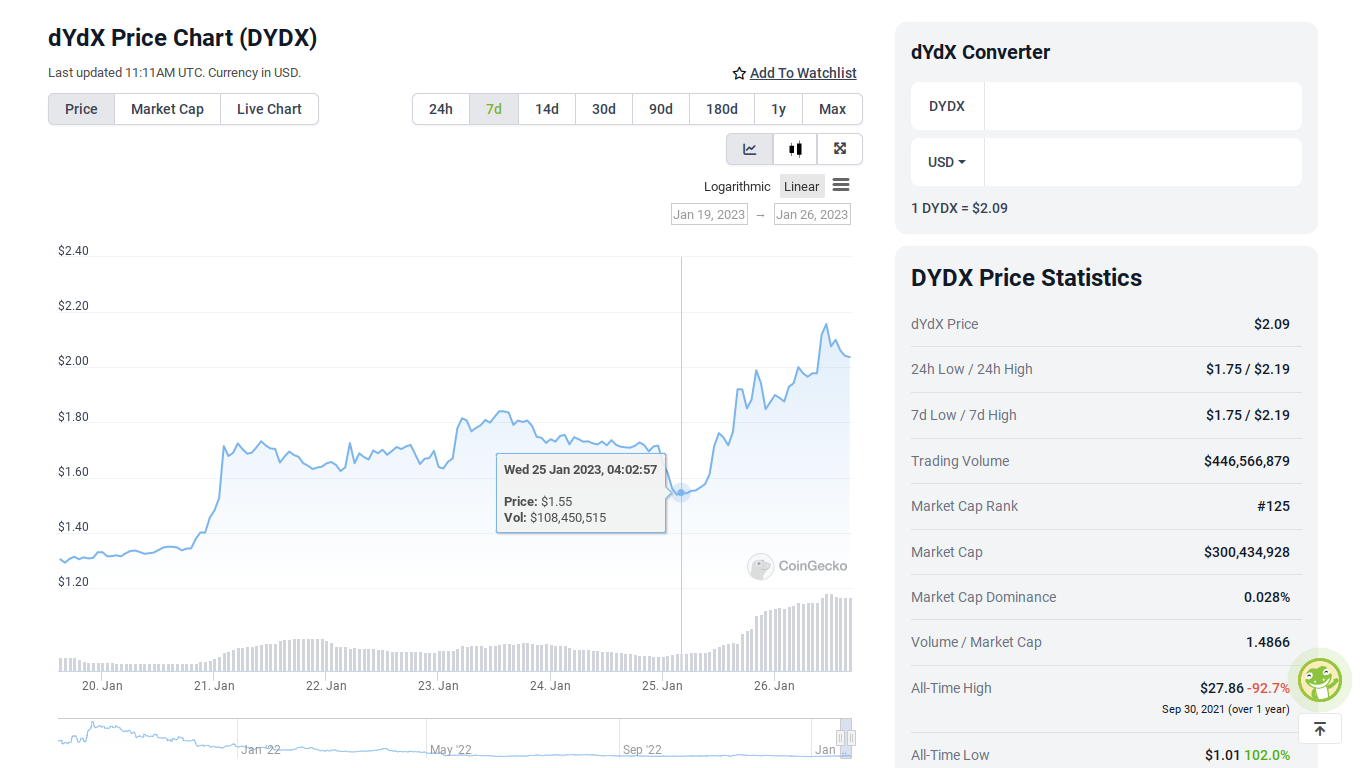The width and height of the screenshot is (1366, 768).
Task: Click the Market Cap value $300,434,928
Action: point(1247,552)
